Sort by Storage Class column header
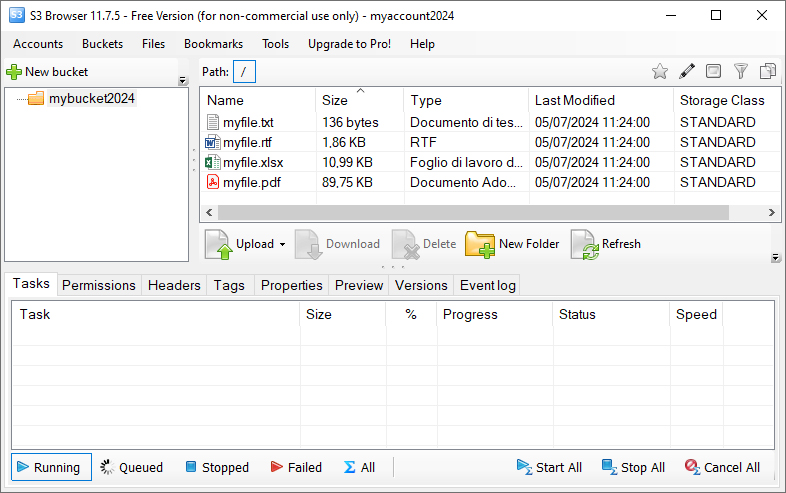 pyautogui.click(x=727, y=100)
